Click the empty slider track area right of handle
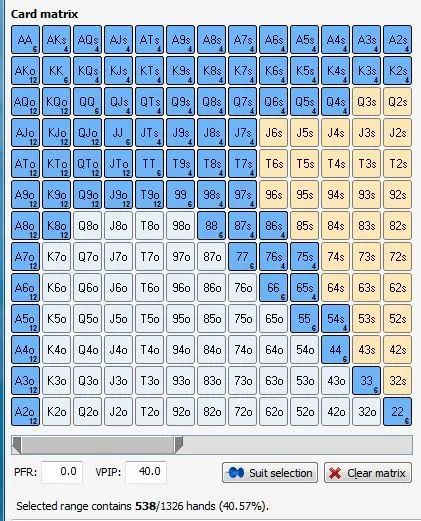This screenshot has height=521, width=421. (297, 445)
